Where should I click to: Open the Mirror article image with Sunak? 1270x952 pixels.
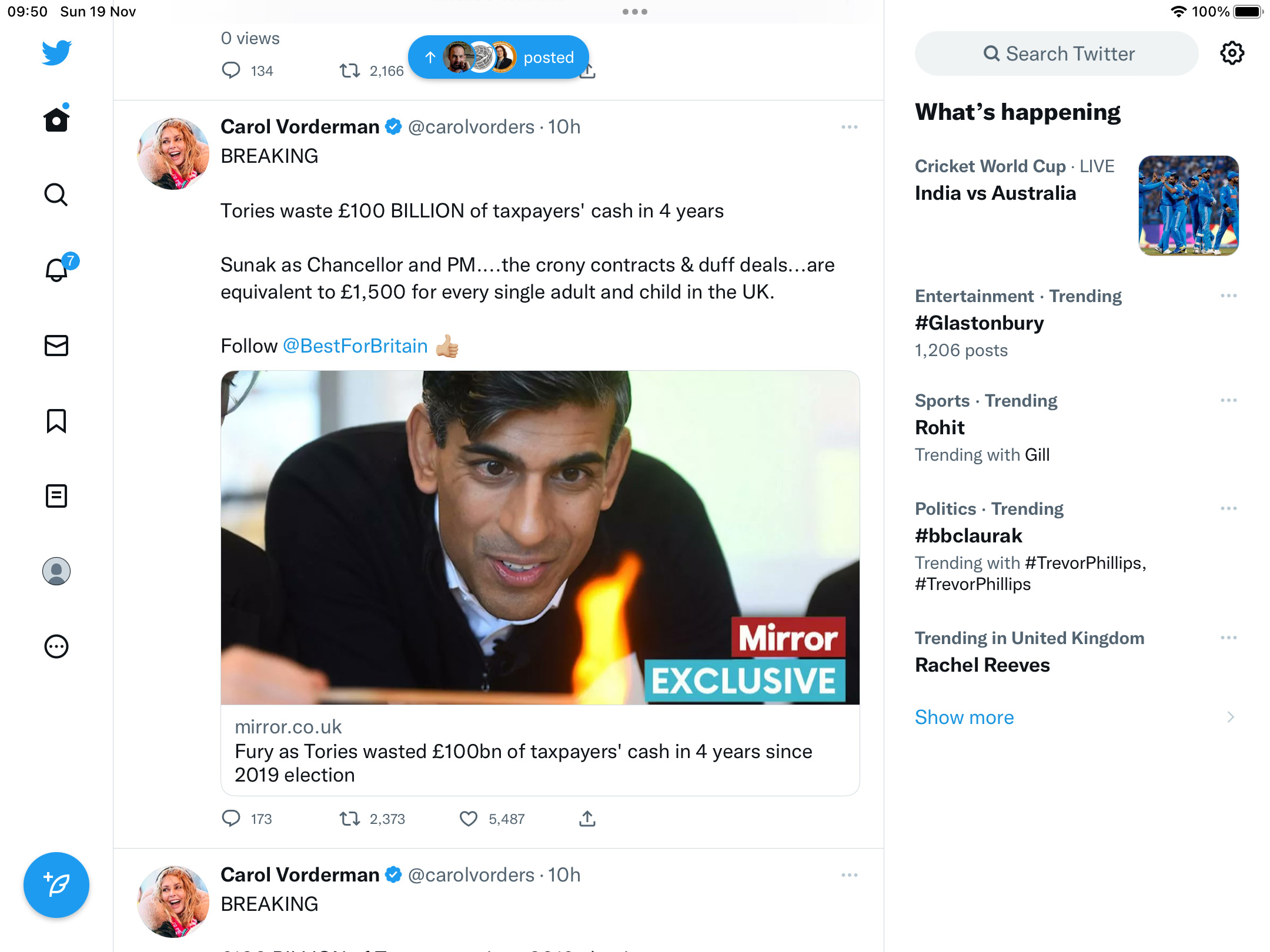coord(540,537)
